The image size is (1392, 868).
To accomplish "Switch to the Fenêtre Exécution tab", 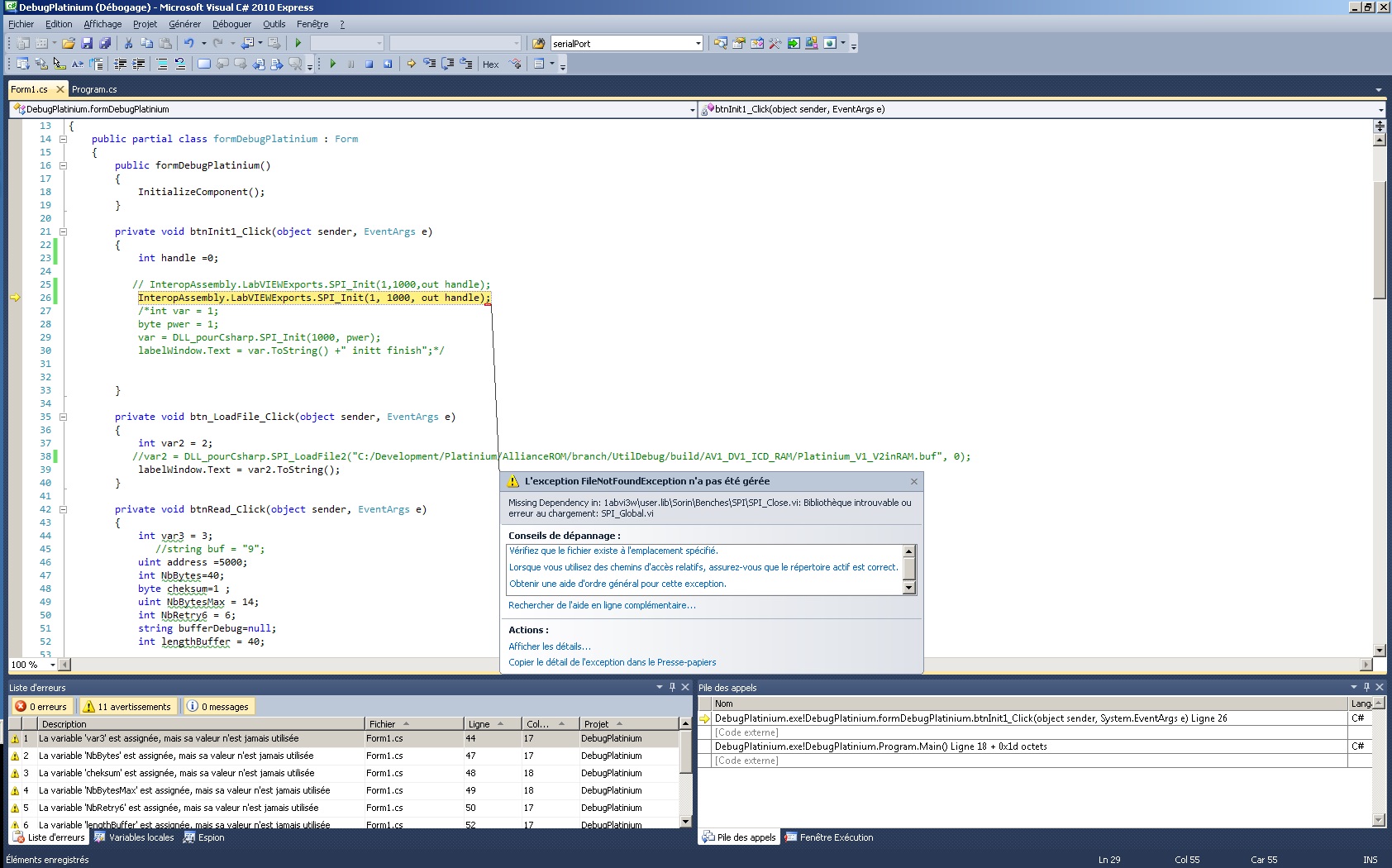I will coord(829,837).
